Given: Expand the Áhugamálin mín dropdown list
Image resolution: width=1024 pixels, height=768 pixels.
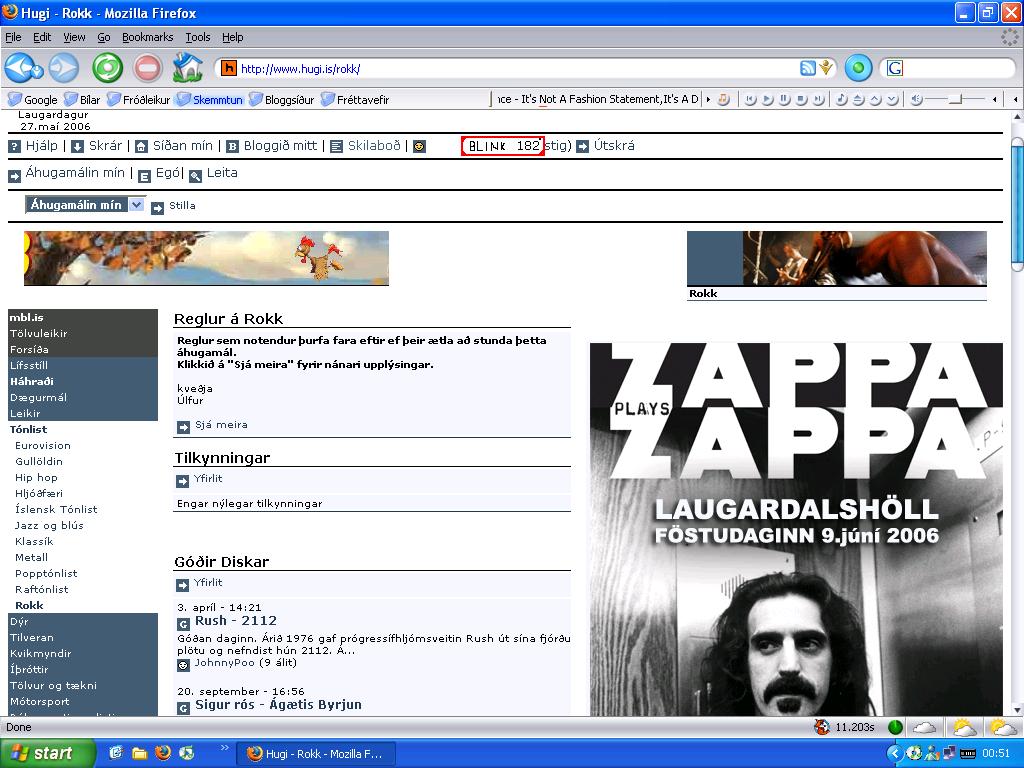Looking at the screenshot, I should point(85,204).
